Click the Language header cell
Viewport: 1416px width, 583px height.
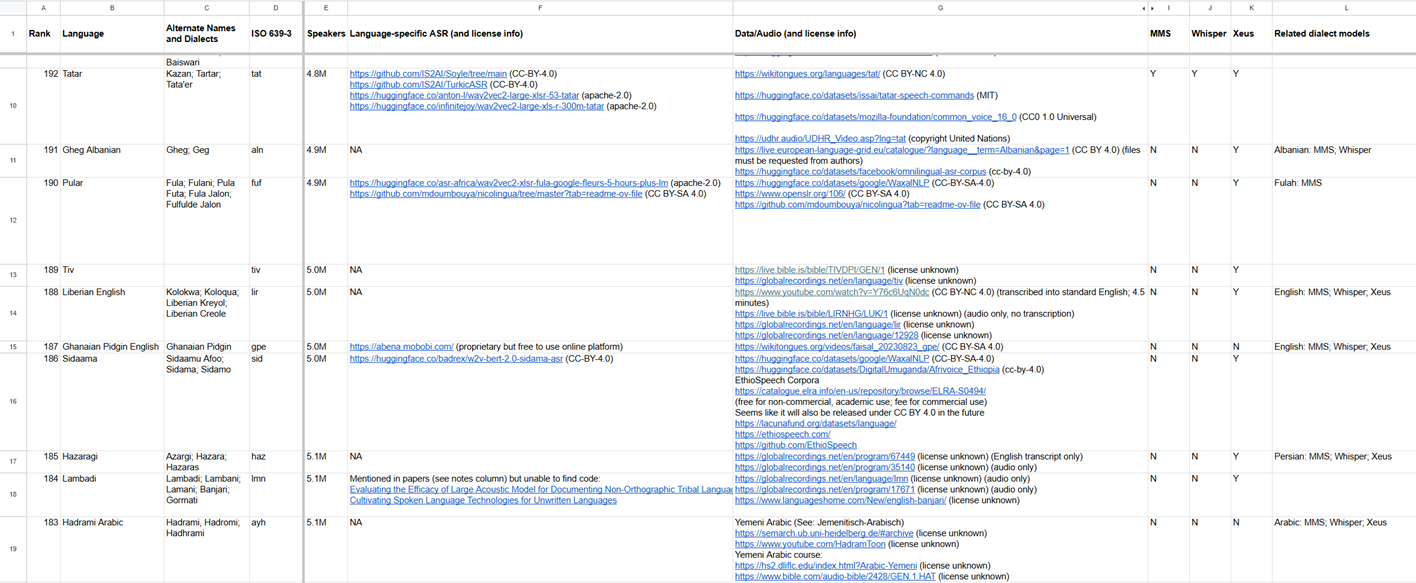[111, 34]
